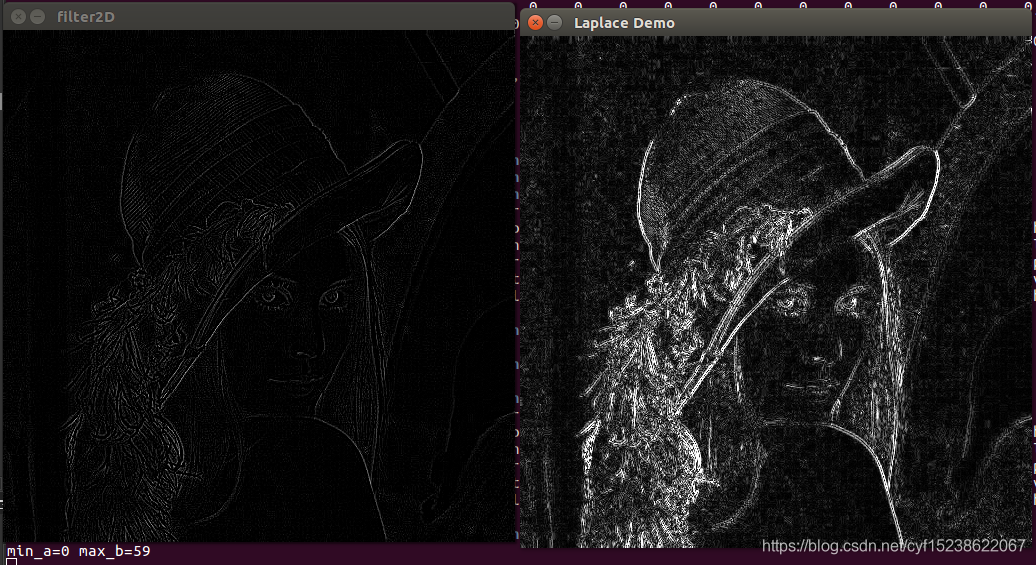Click the filter2D window title
Screen dimensions: 1036x565
86,17
